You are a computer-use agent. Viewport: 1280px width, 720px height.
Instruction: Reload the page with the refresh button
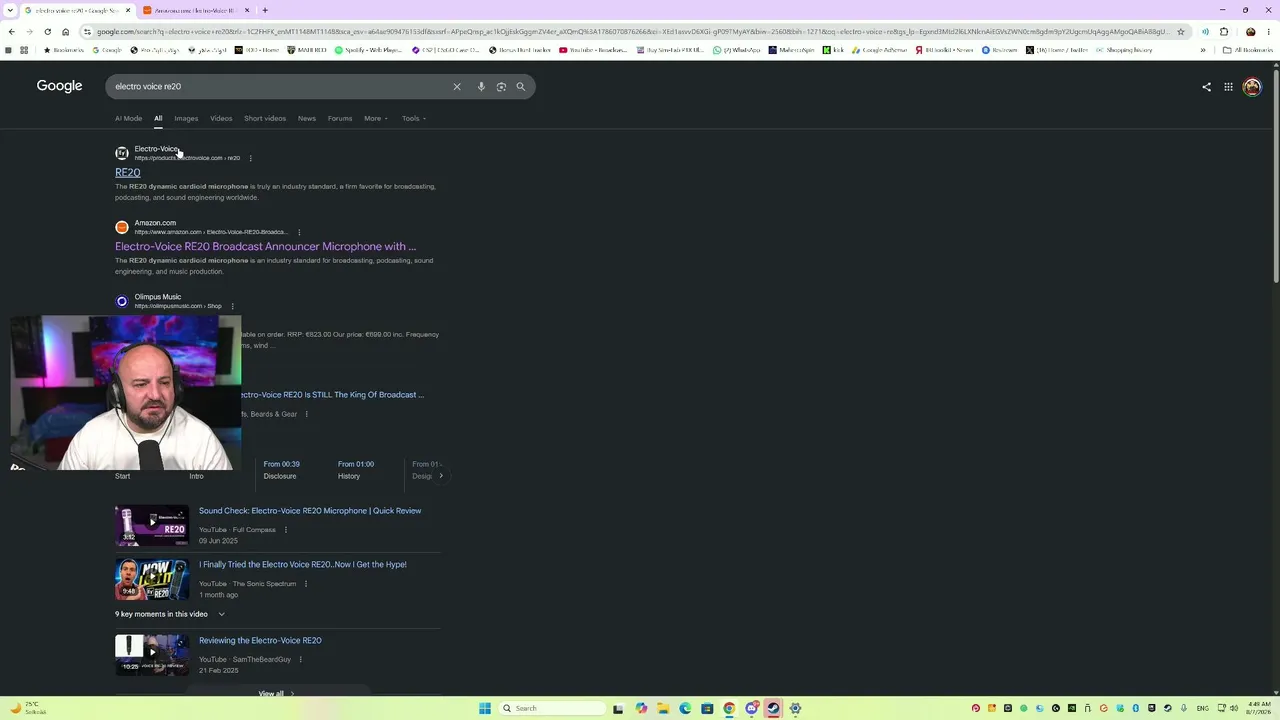[47, 32]
